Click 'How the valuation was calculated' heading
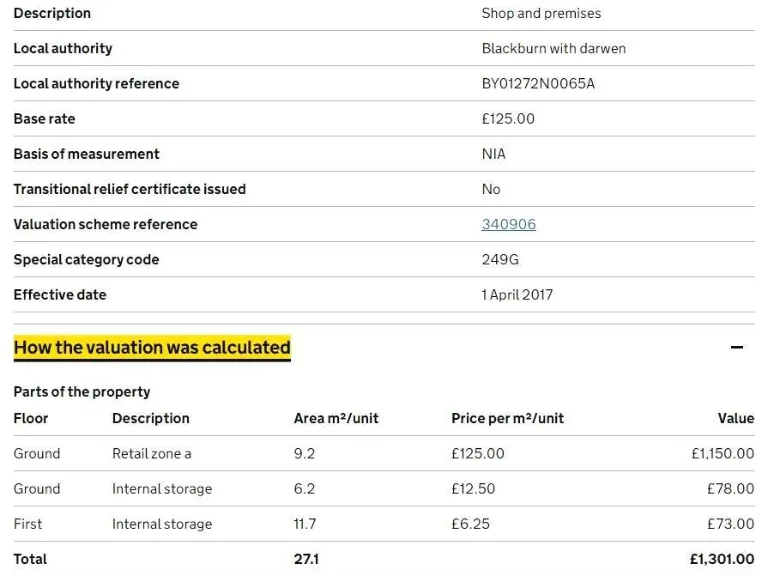Screen dimensions: 768x576 click(x=152, y=348)
